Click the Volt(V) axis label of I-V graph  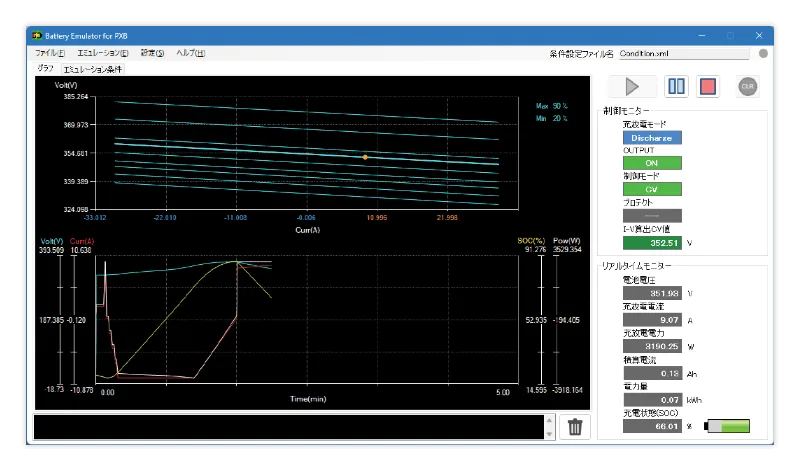pyautogui.click(x=66, y=85)
